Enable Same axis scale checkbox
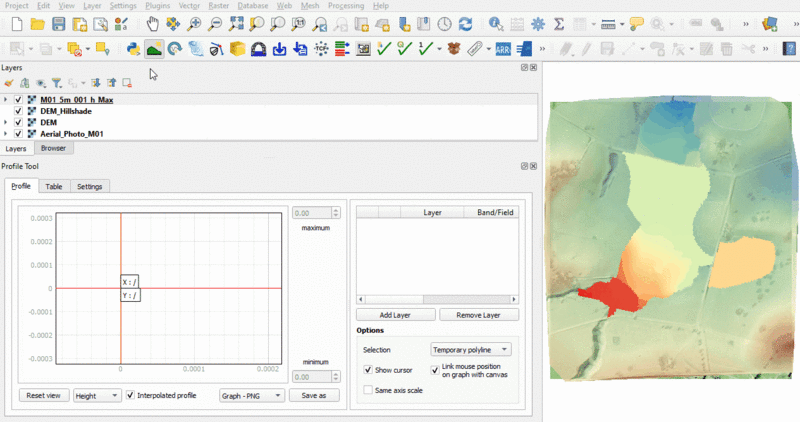 (x=368, y=389)
